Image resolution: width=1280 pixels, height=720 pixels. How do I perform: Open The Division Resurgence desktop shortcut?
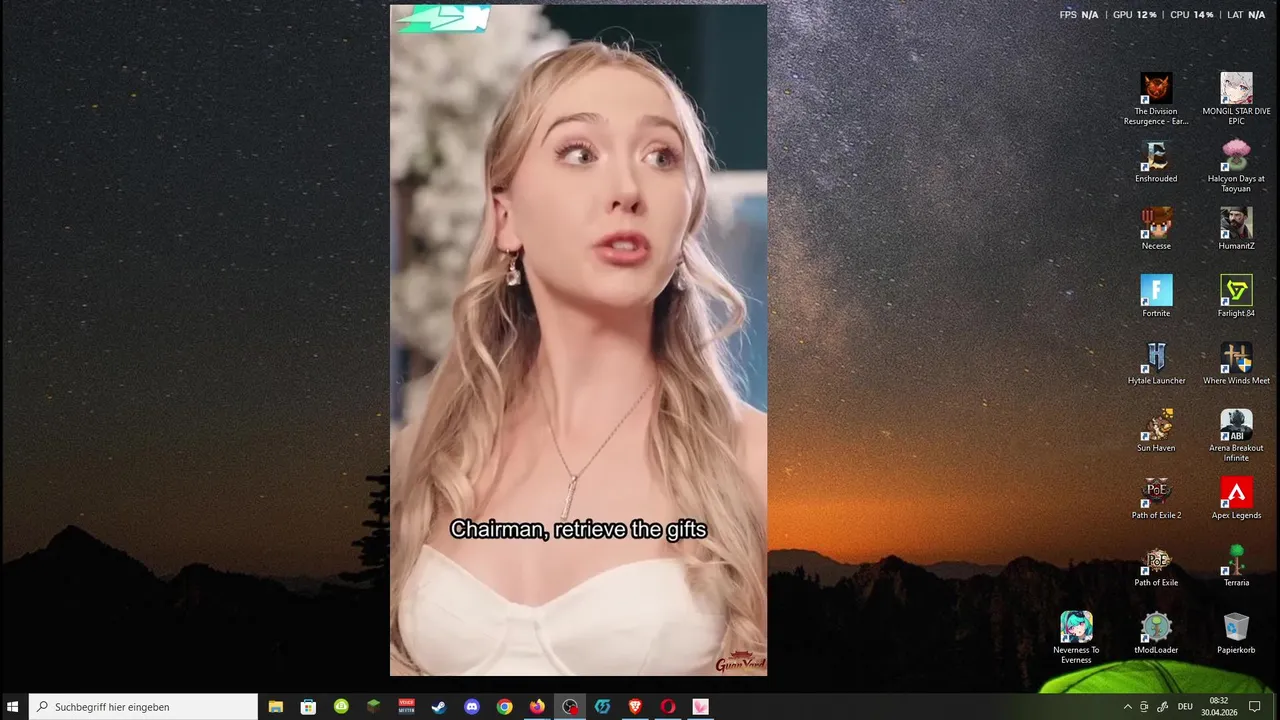1156,99
